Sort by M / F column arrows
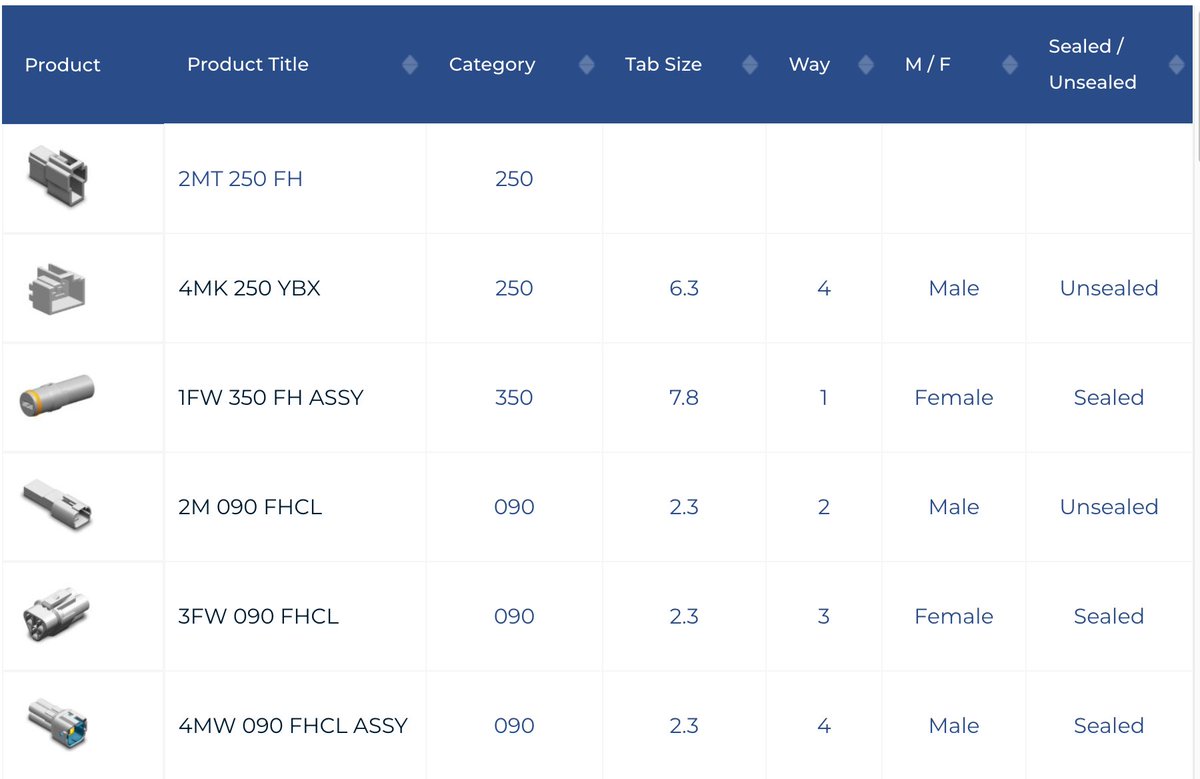 (1010, 65)
